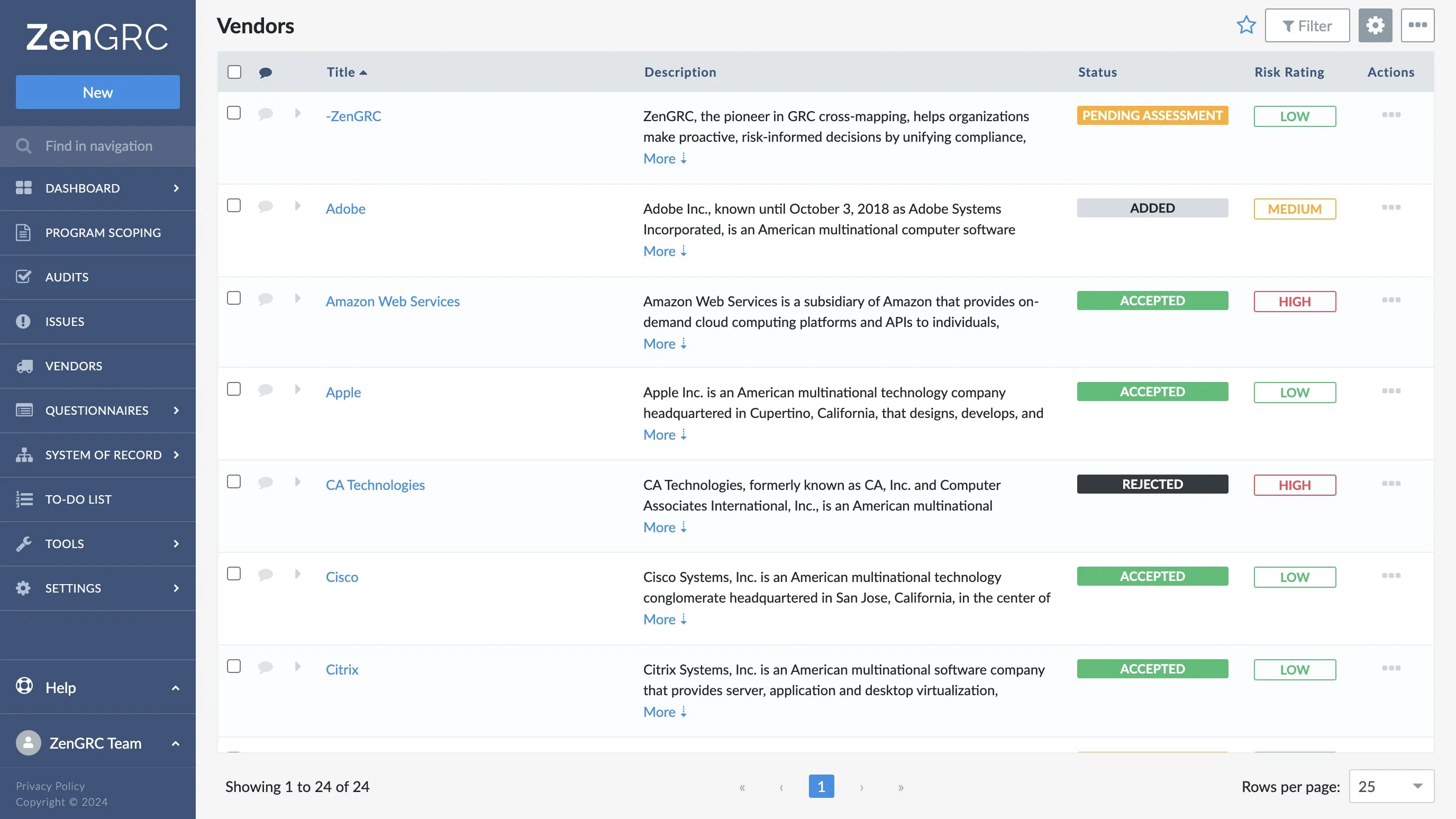The height and width of the screenshot is (819, 1456).
Task: Expand the Cisco row details
Action: (298, 574)
